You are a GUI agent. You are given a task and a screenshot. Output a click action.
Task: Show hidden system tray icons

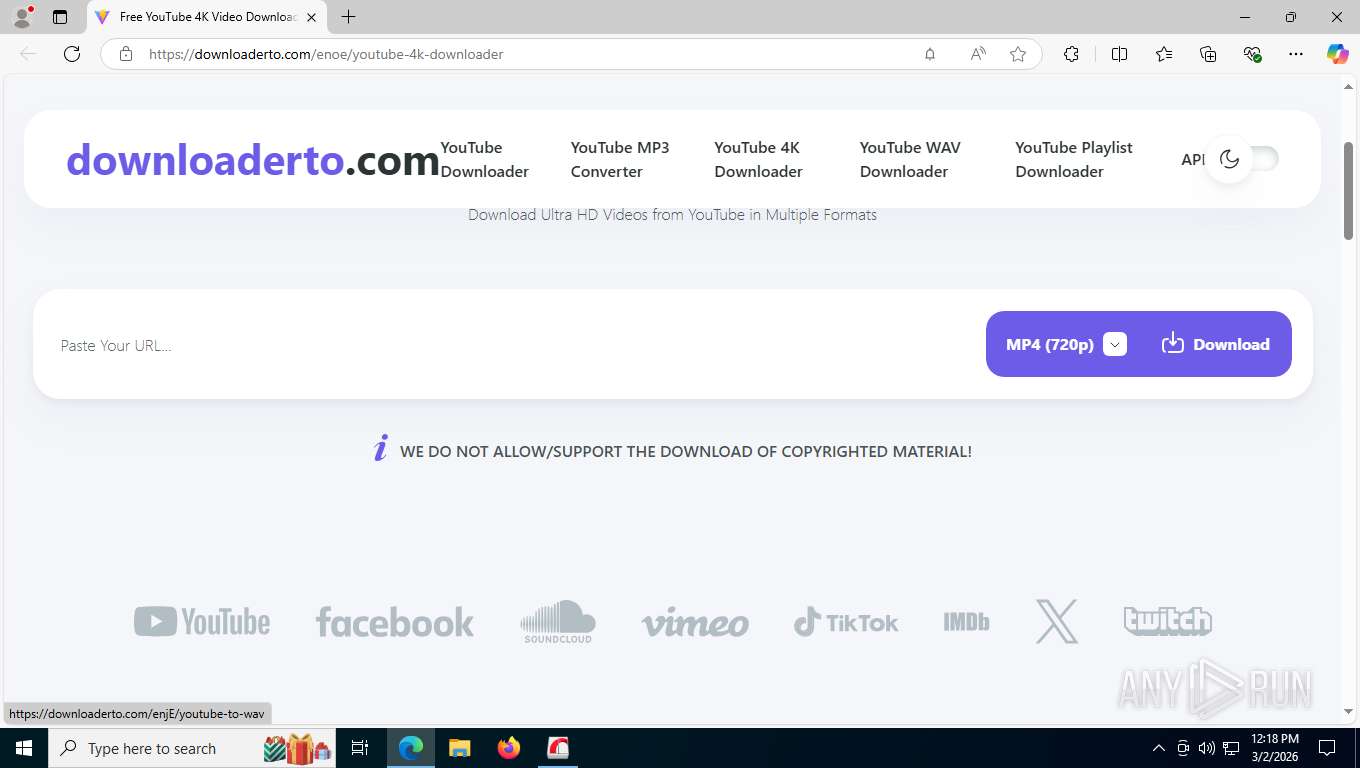[1159, 748]
